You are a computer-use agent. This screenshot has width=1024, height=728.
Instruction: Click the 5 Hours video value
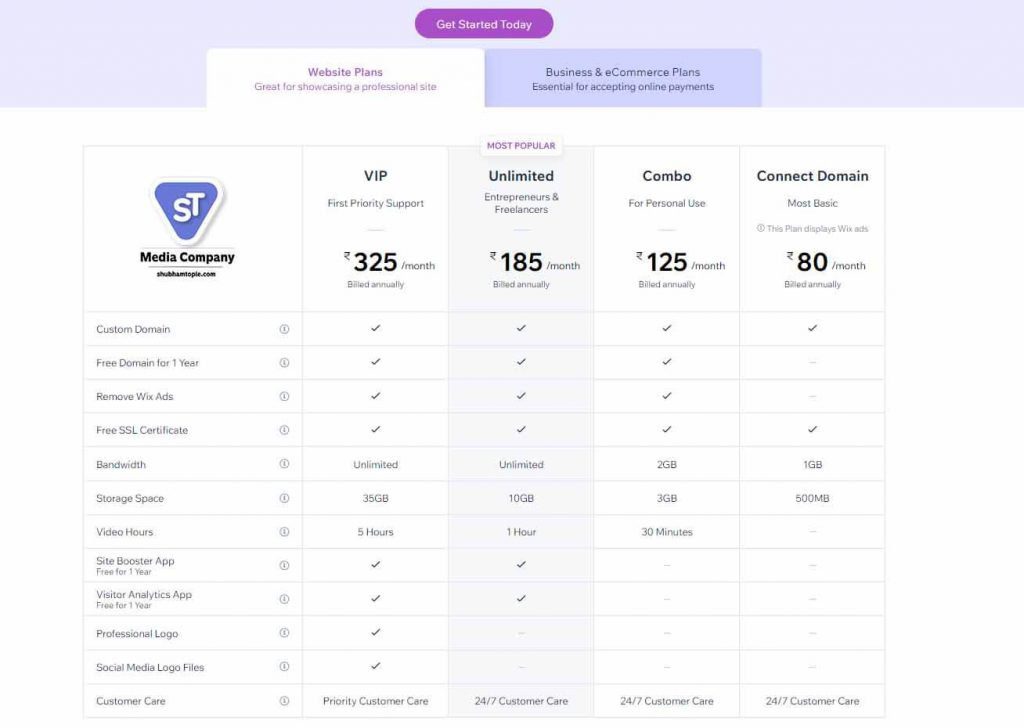(x=376, y=531)
